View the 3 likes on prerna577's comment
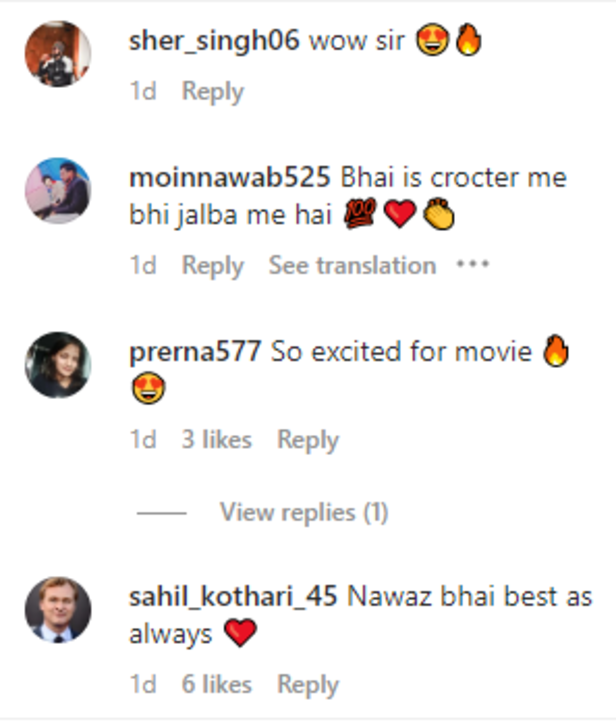This screenshot has height=724, width=616. coord(216,440)
